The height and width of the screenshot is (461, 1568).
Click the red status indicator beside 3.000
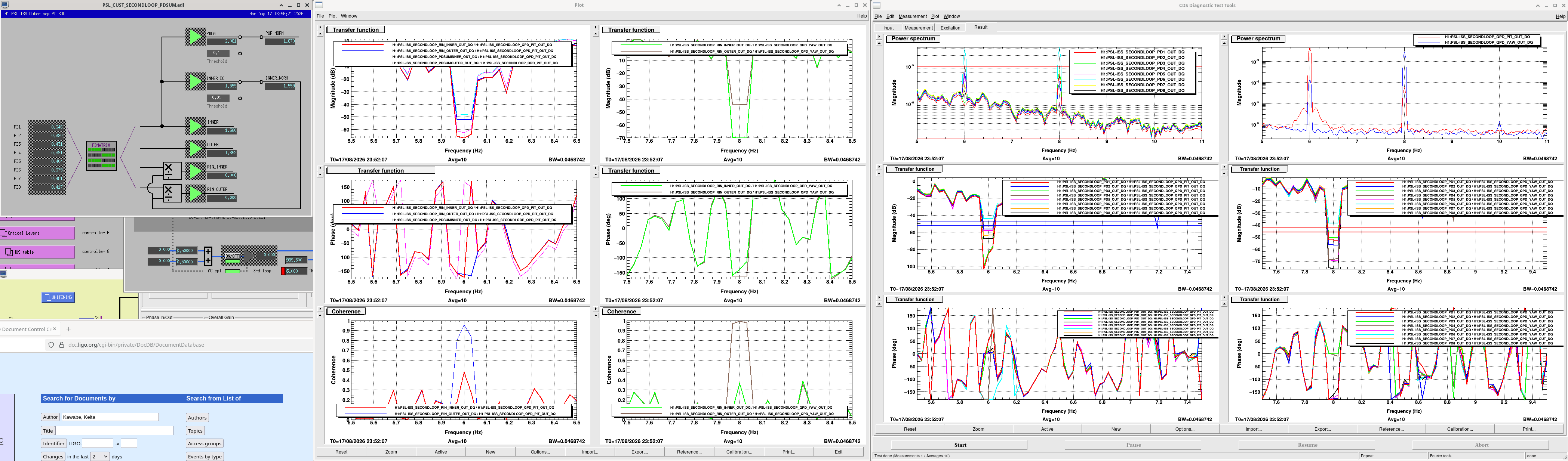[x=284, y=271]
